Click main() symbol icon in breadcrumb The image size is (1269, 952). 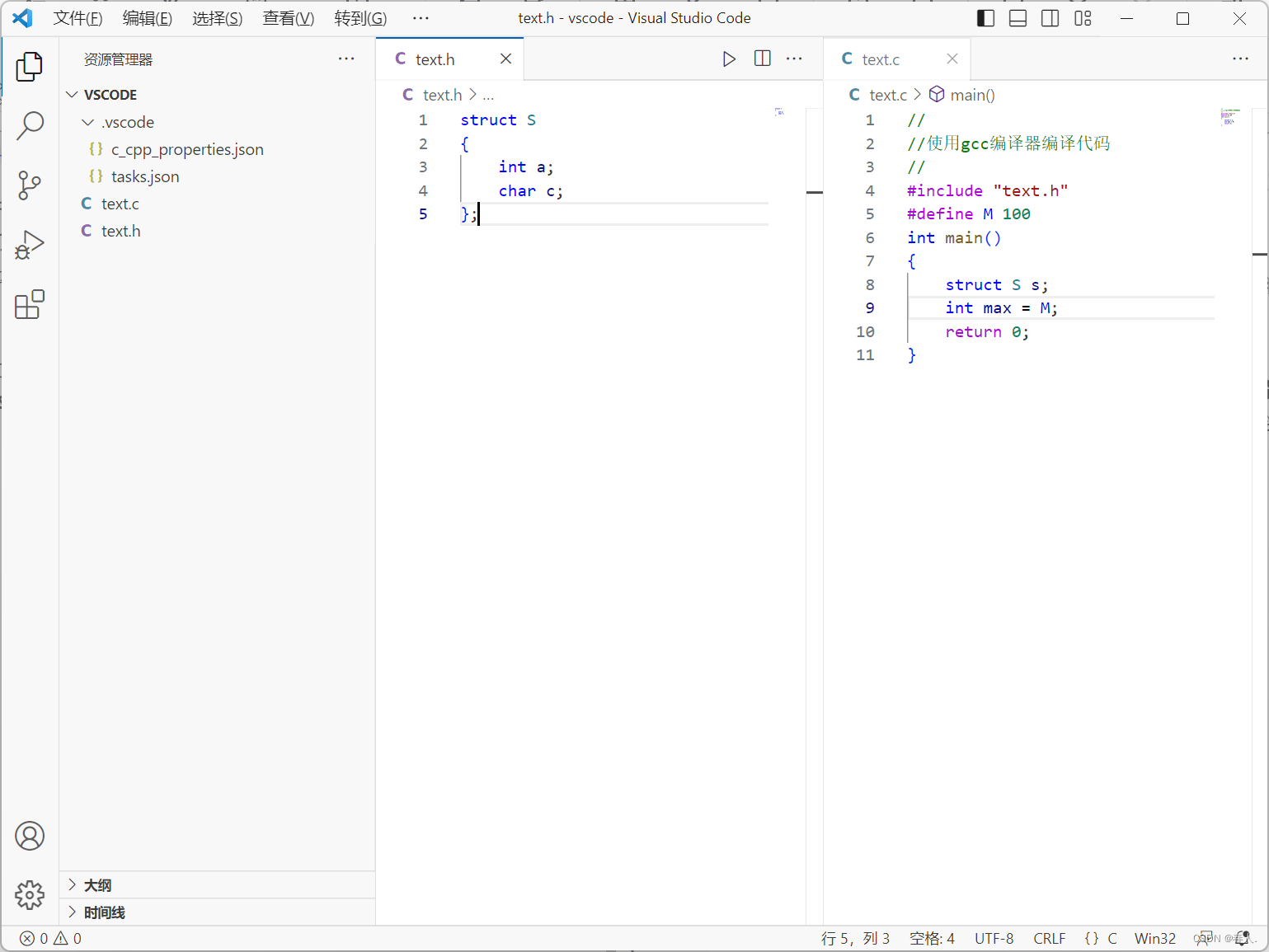[x=937, y=94]
